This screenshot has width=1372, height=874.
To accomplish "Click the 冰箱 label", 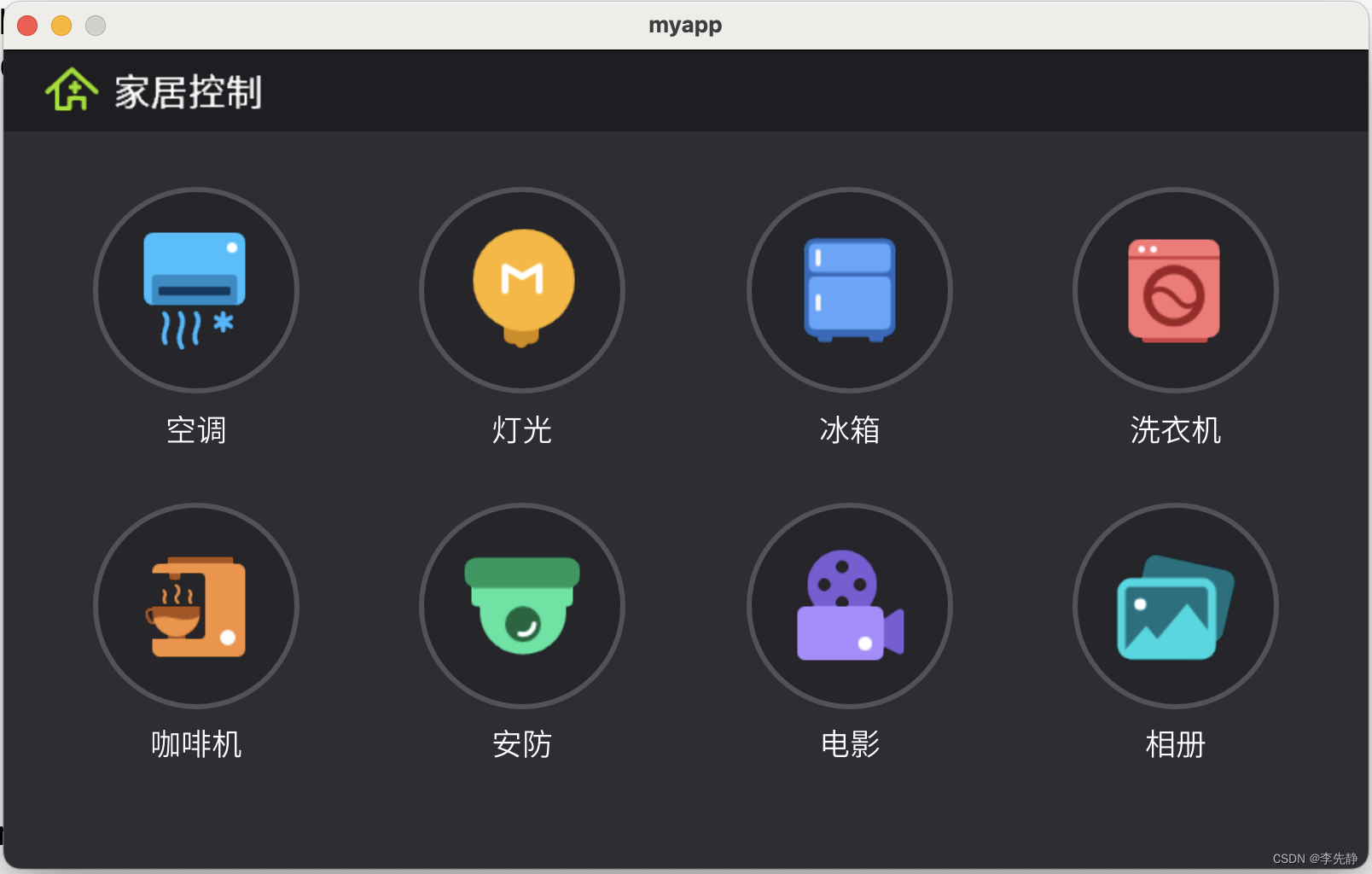I will [850, 430].
